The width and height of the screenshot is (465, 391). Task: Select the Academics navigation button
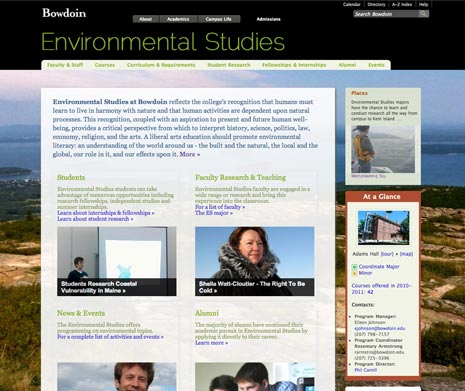pos(178,19)
